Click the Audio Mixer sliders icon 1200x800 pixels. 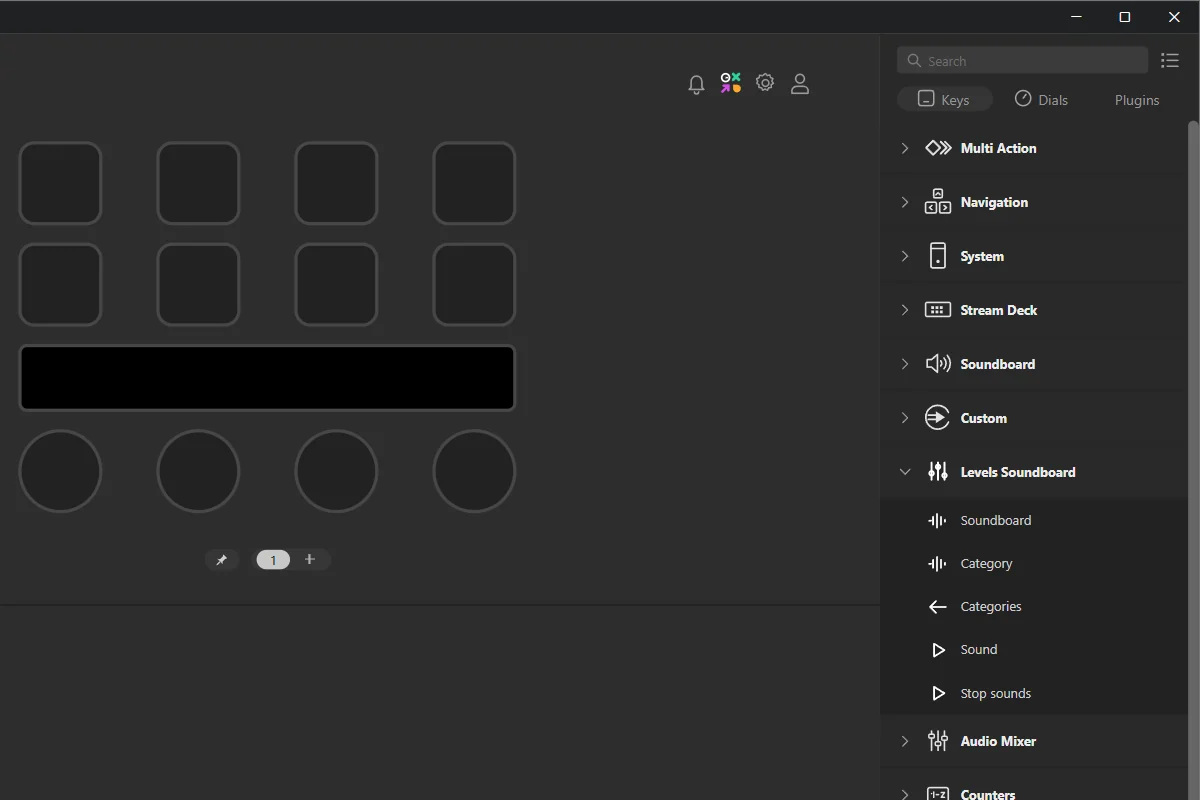click(938, 741)
